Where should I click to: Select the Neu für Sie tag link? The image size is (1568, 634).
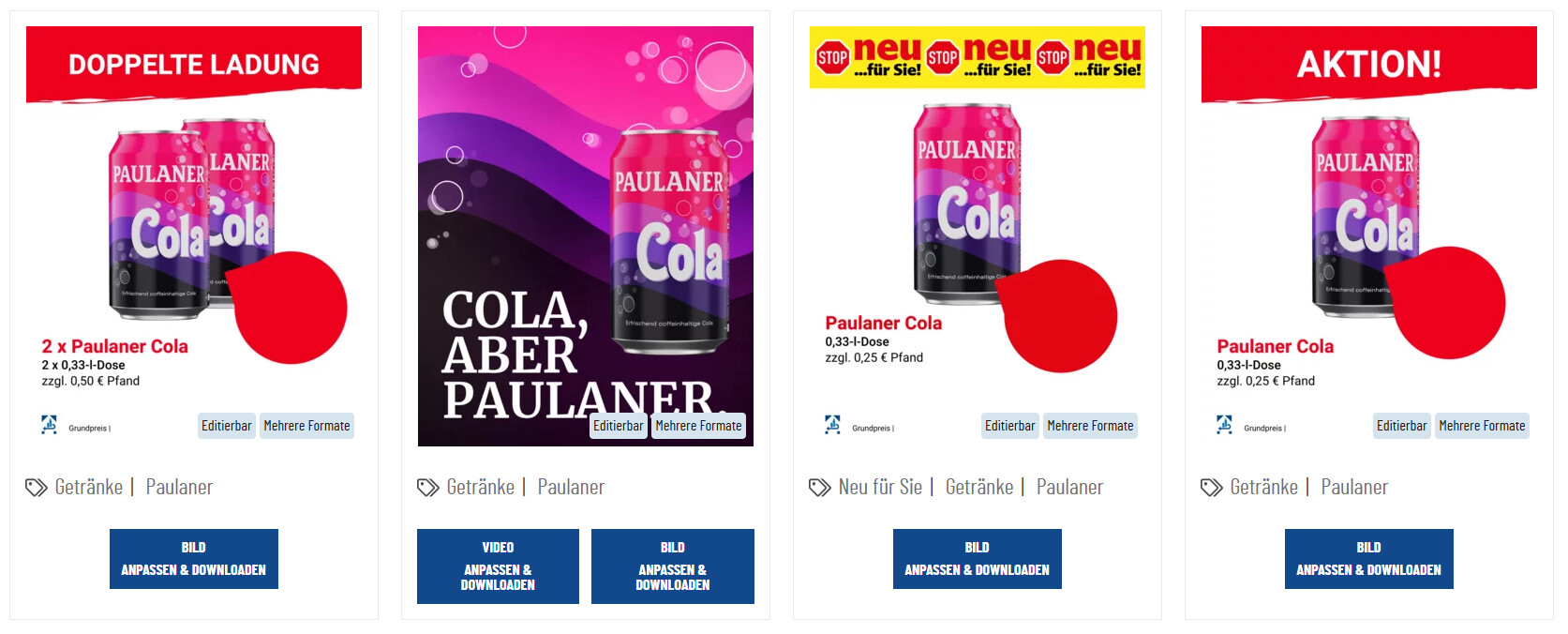[880, 488]
